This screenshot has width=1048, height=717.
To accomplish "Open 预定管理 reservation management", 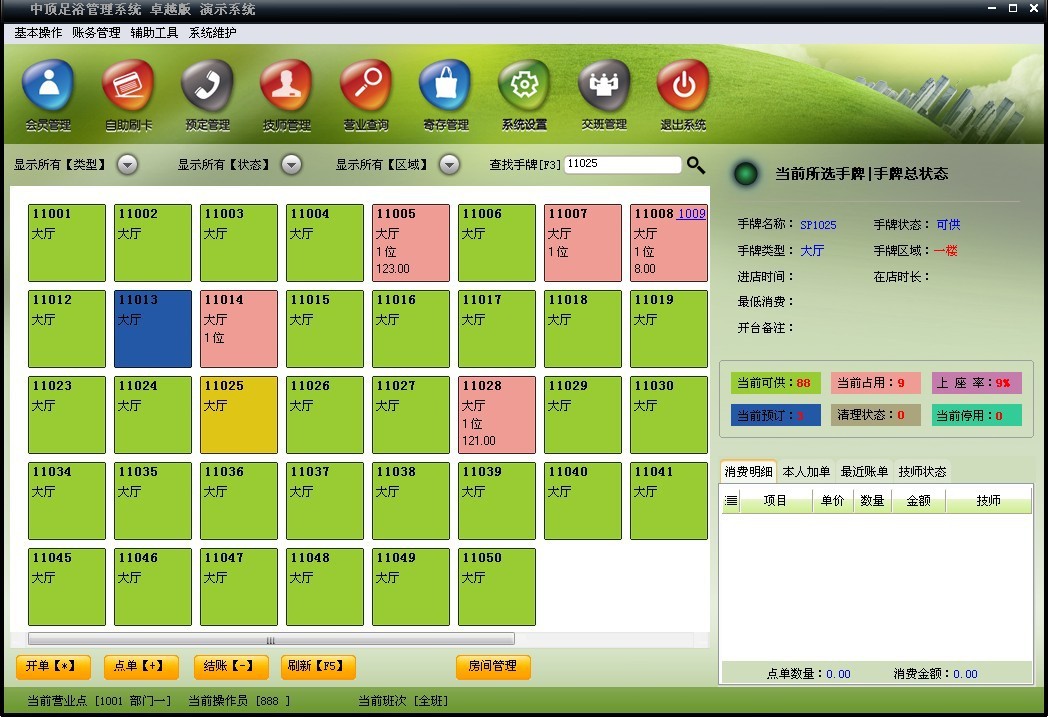I will [206, 95].
